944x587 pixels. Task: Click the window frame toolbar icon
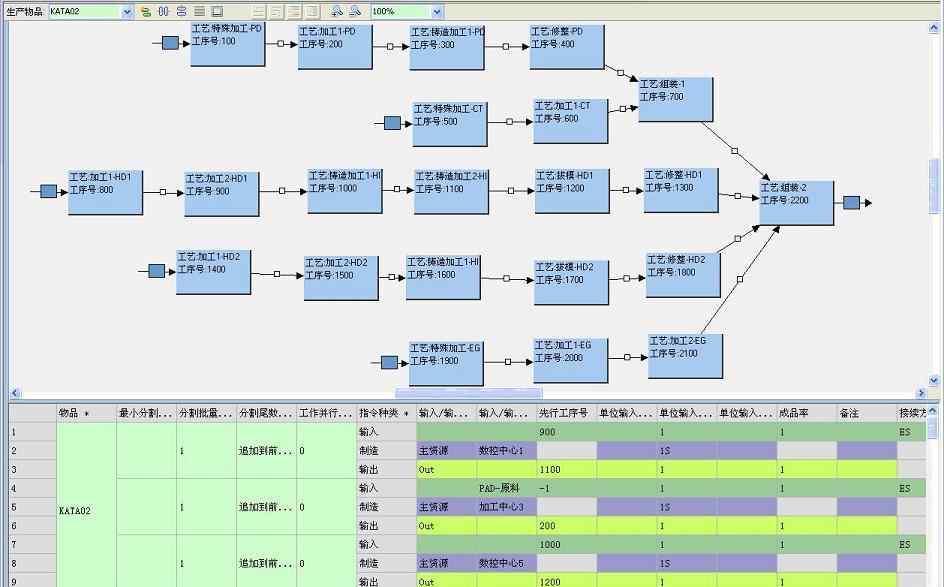[x=217, y=11]
